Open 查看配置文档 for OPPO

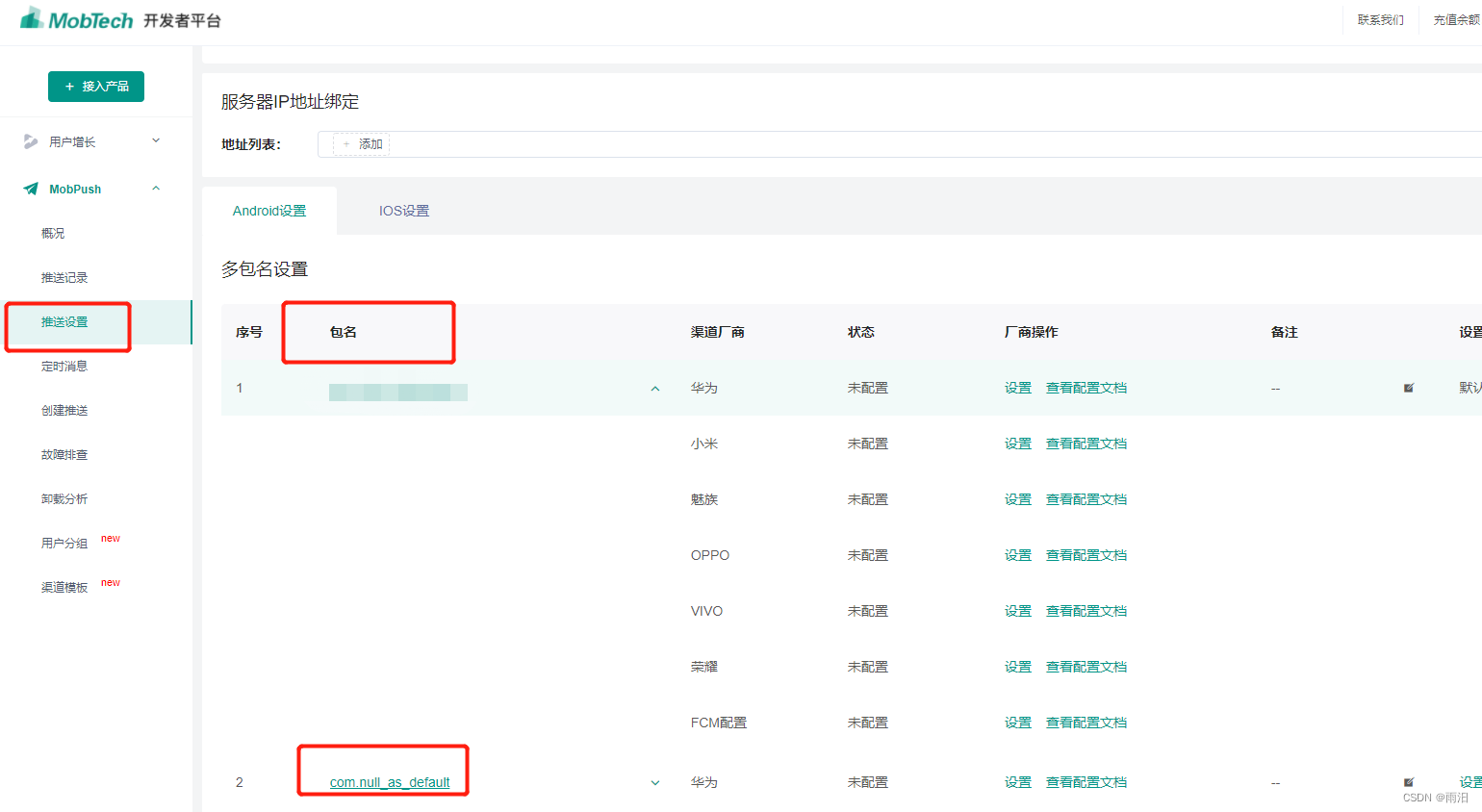click(1086, 555)
